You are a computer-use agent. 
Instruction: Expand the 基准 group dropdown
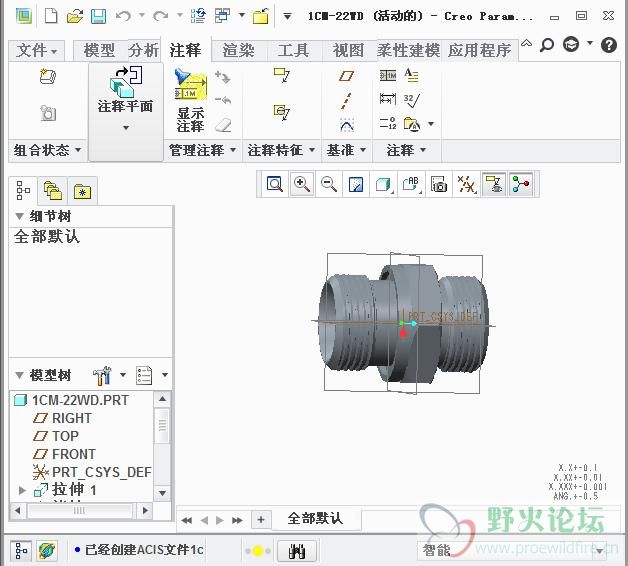pyautogui.click(x=347, y=151)
